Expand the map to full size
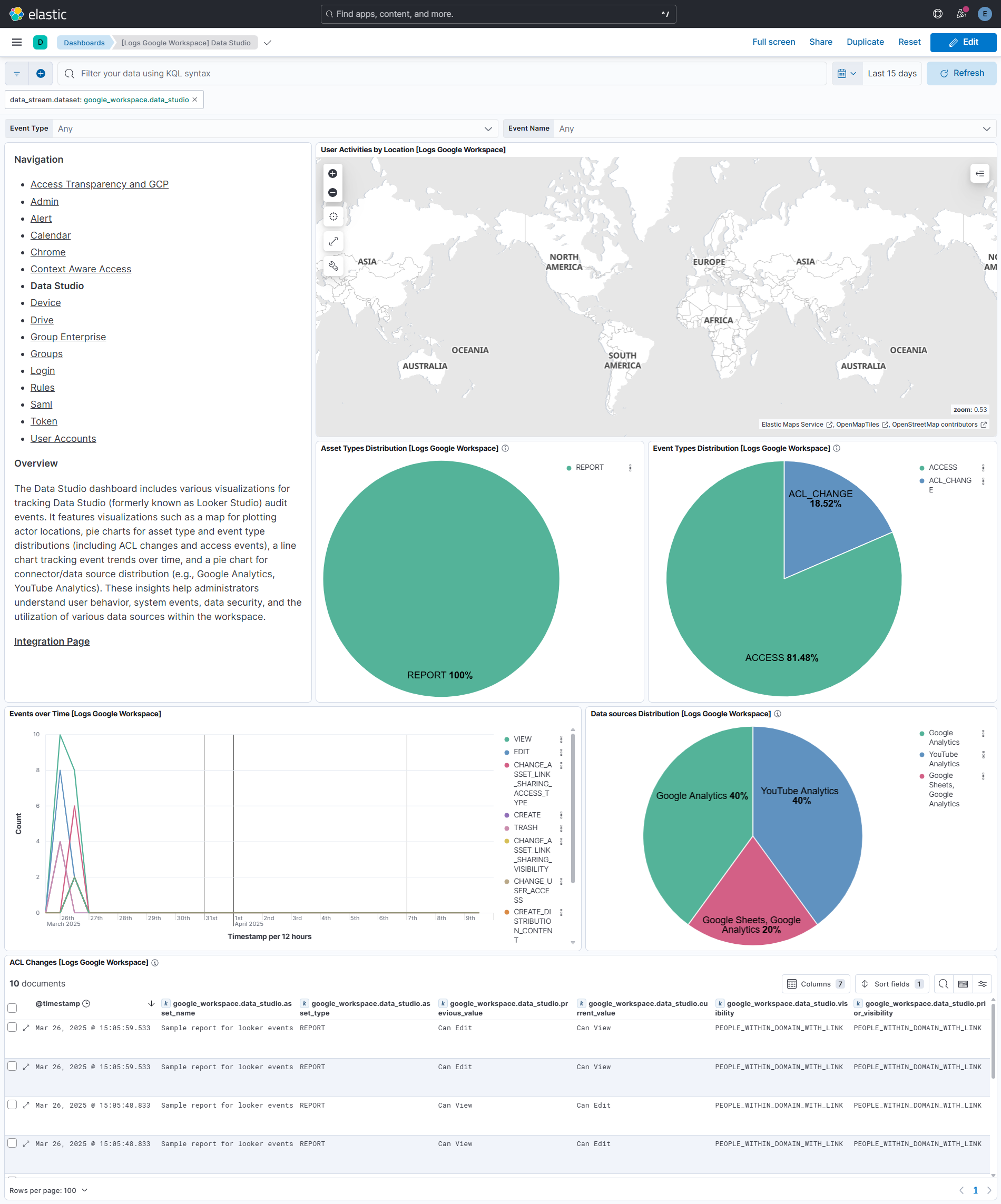The width and height of the screenshot is (1001, 1204). pyautogui.click(x=333, y=241)
